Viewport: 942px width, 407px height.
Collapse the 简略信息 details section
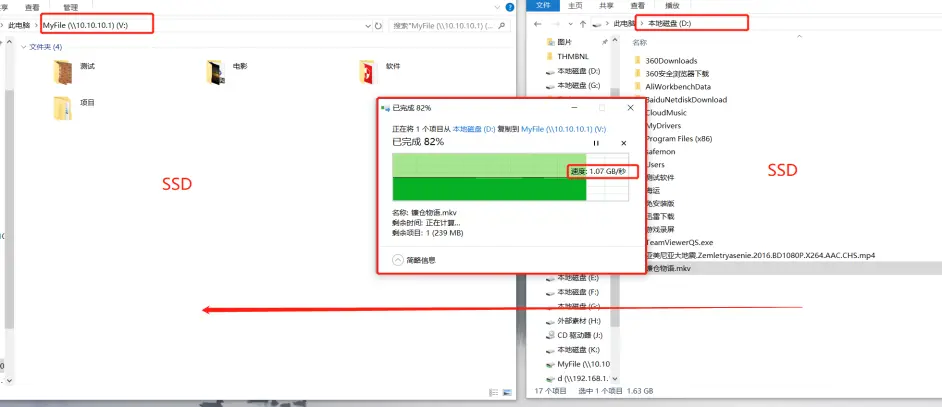(398, 259)
